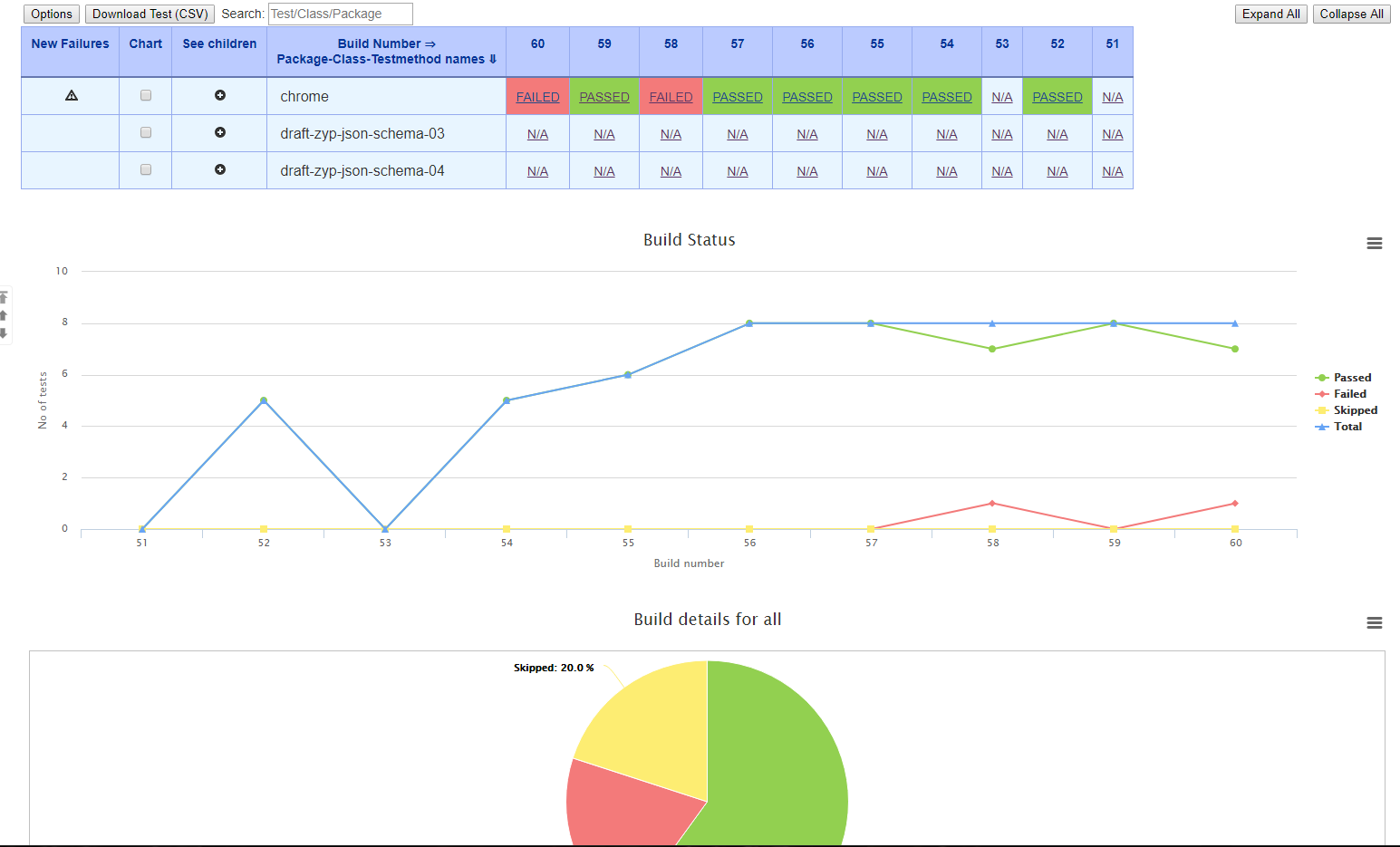
Task: Open PASSED result for chrome build 57
Action: coord(738,97)
